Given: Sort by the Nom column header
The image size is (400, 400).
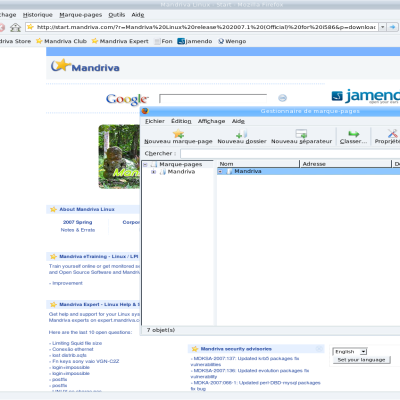Looking at the screenshot, I should 258,164.
